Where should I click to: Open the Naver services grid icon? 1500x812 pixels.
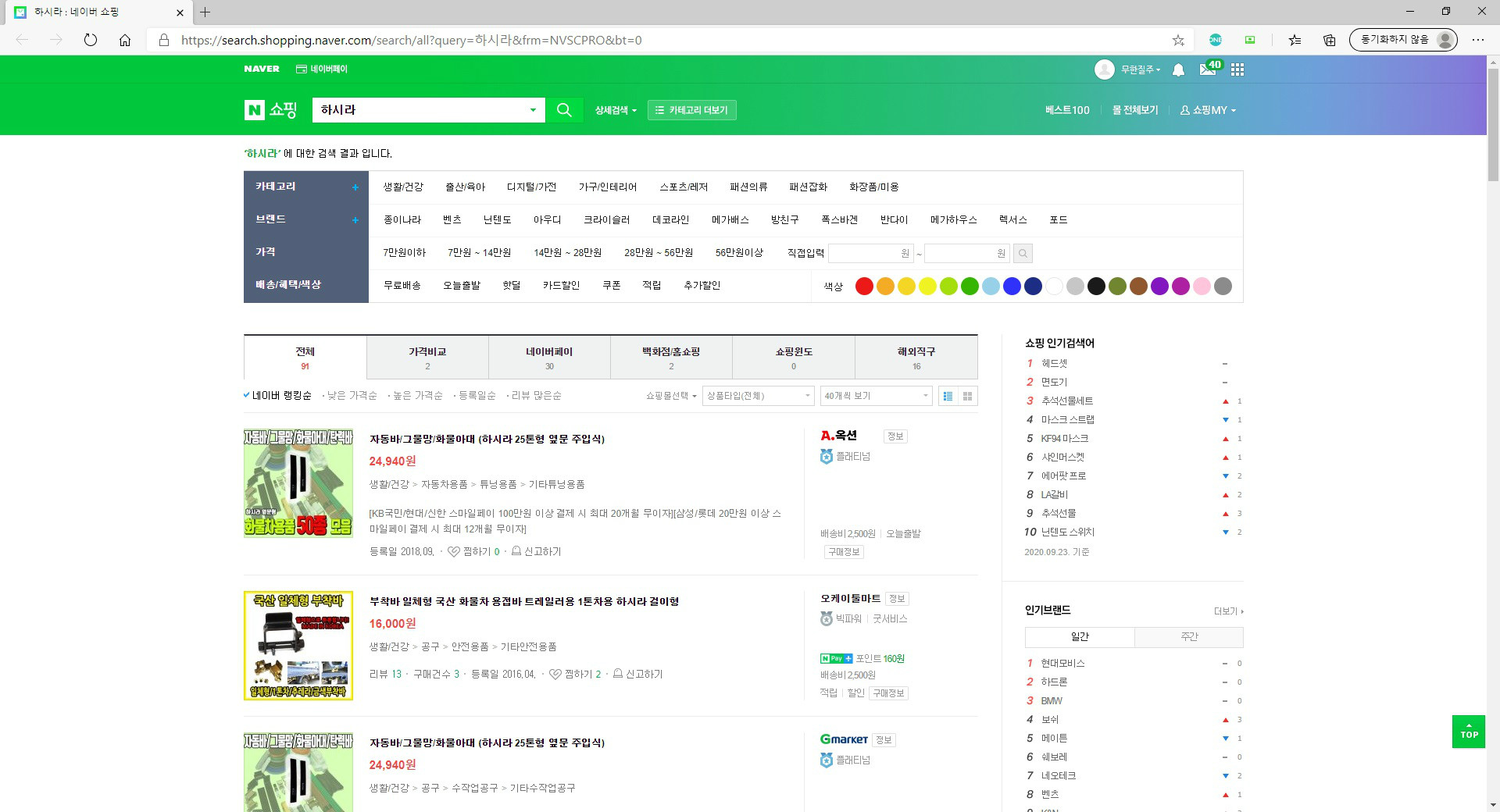(x=1237, y=69)
